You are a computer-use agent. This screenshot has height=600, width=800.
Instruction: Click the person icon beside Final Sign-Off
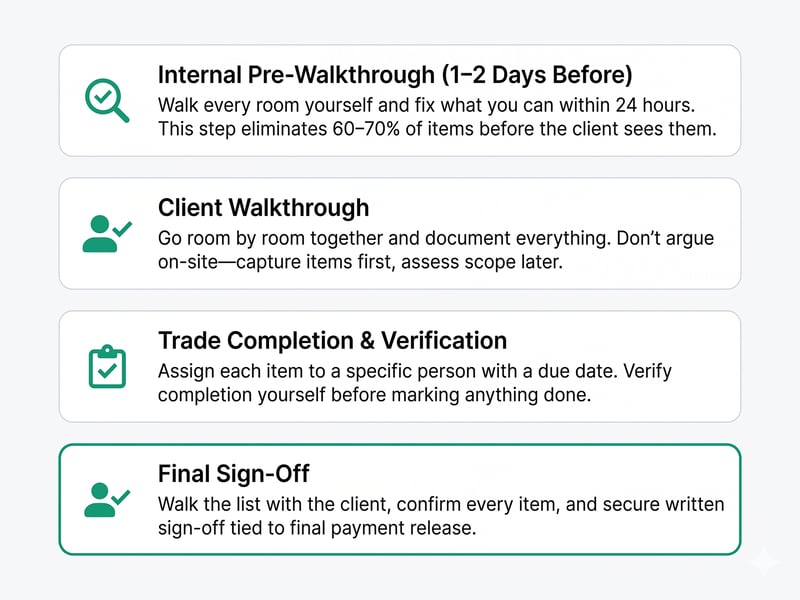tap(107, 499)
